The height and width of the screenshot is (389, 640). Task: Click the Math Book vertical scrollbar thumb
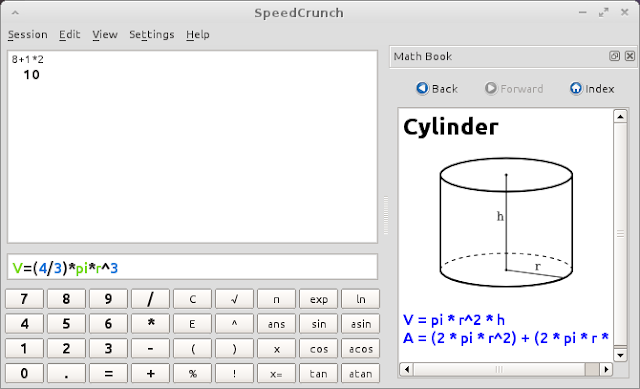(x=620, y=234)
